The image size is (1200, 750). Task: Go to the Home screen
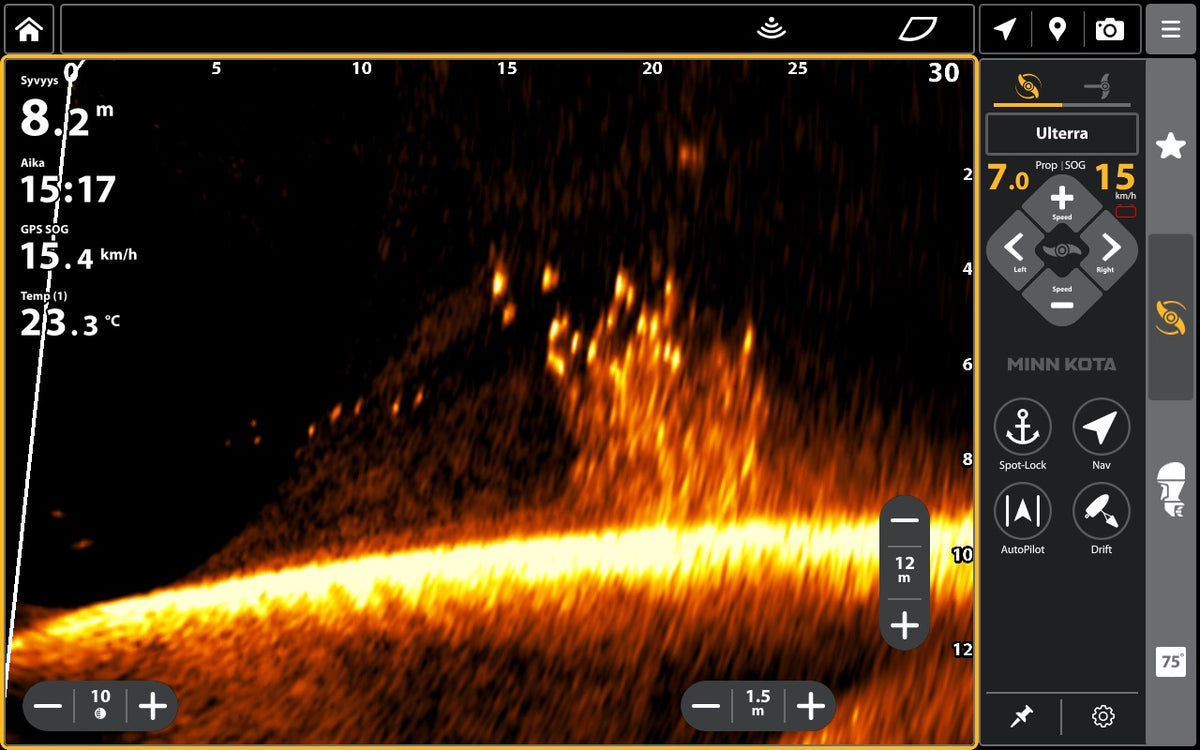pos(29,29)
